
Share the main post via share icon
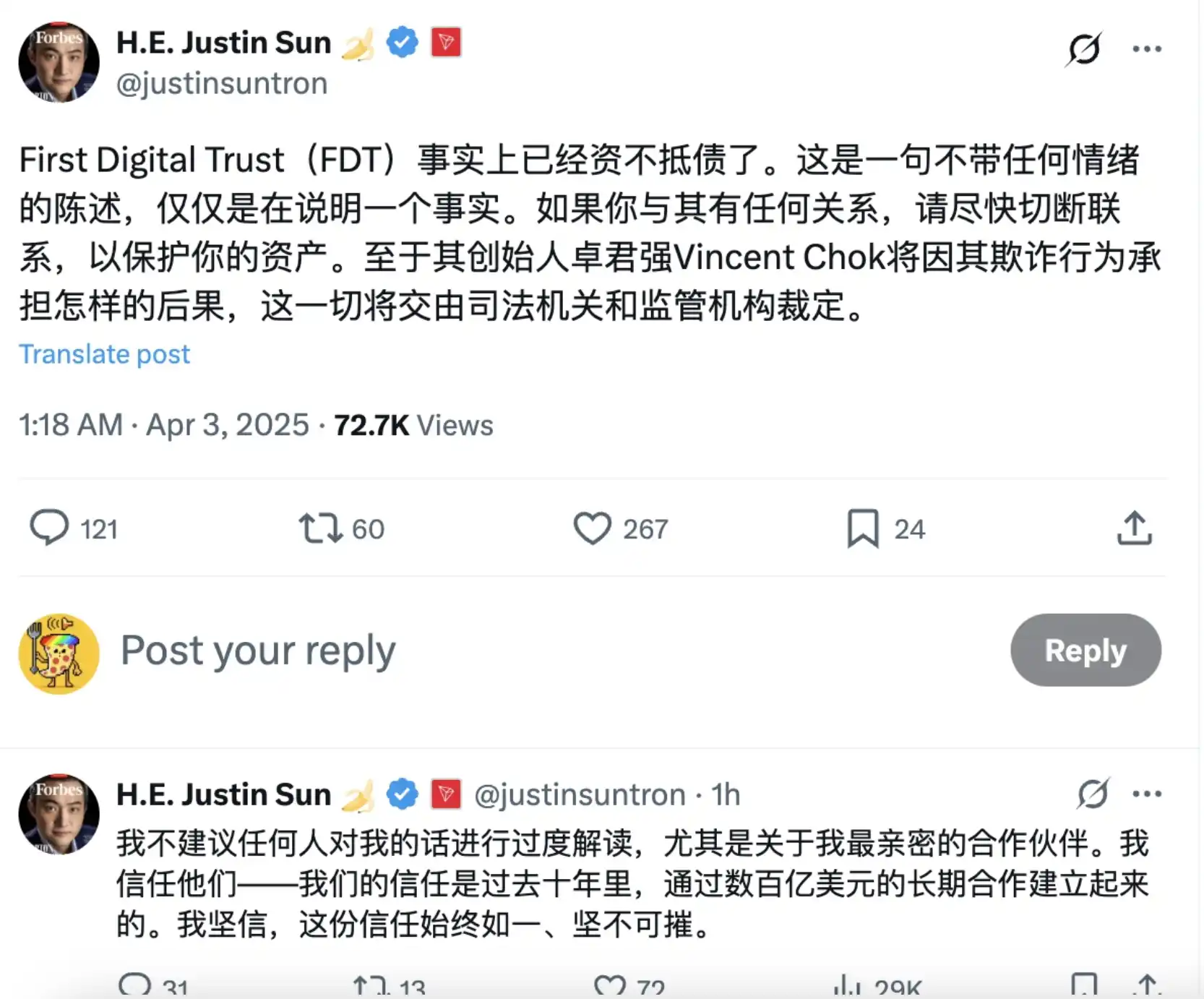tap(1135, 528)
